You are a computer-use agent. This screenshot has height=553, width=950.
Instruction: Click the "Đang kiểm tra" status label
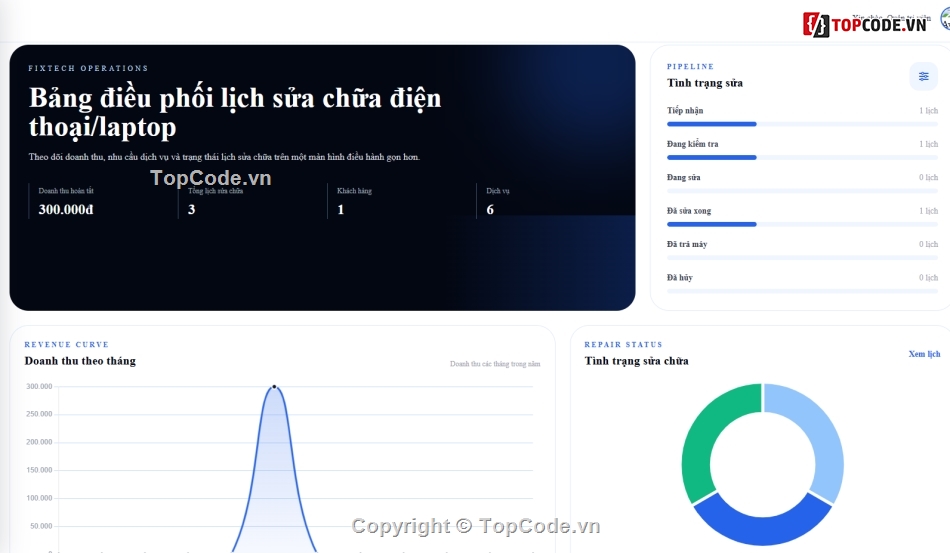693,144
